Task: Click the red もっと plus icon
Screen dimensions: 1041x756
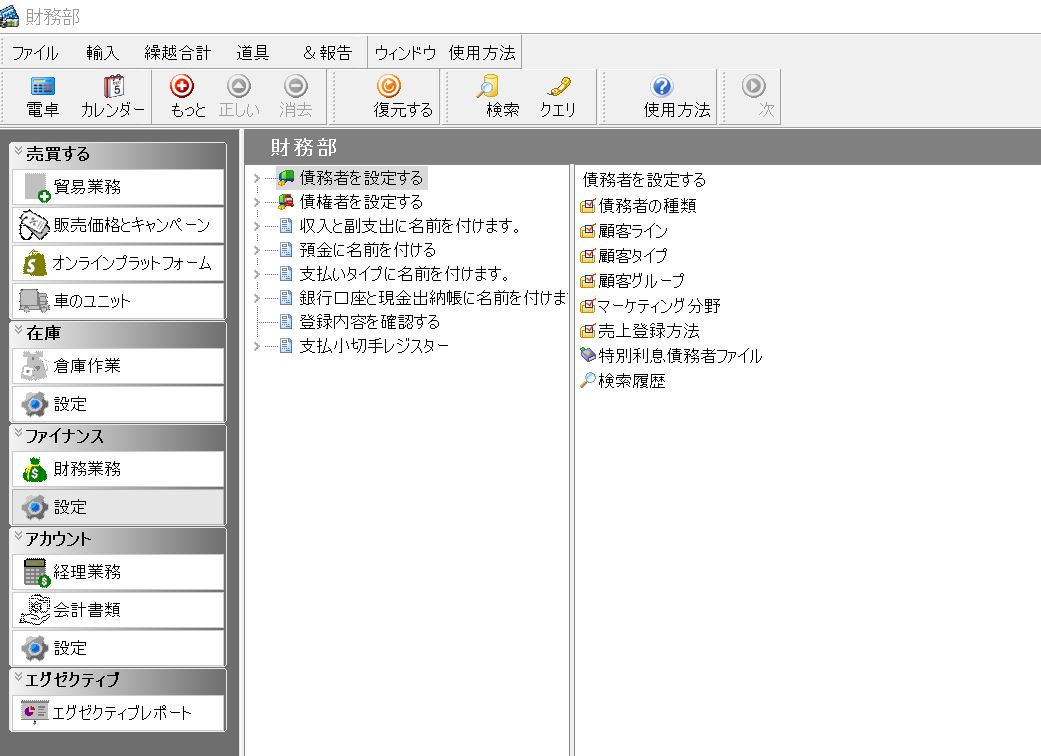Action: 182,87
